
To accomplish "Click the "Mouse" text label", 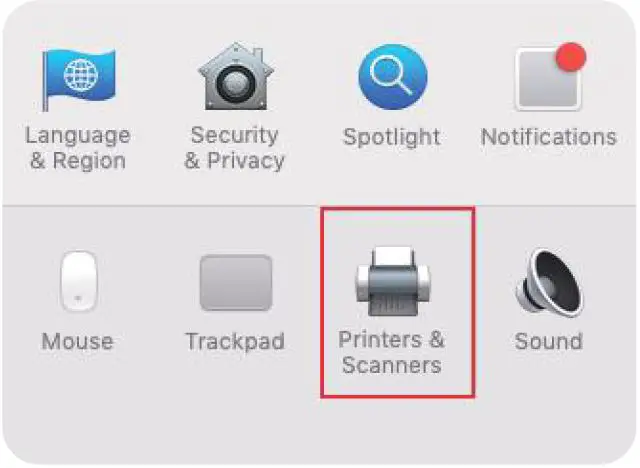I will (x=78, y=342).
